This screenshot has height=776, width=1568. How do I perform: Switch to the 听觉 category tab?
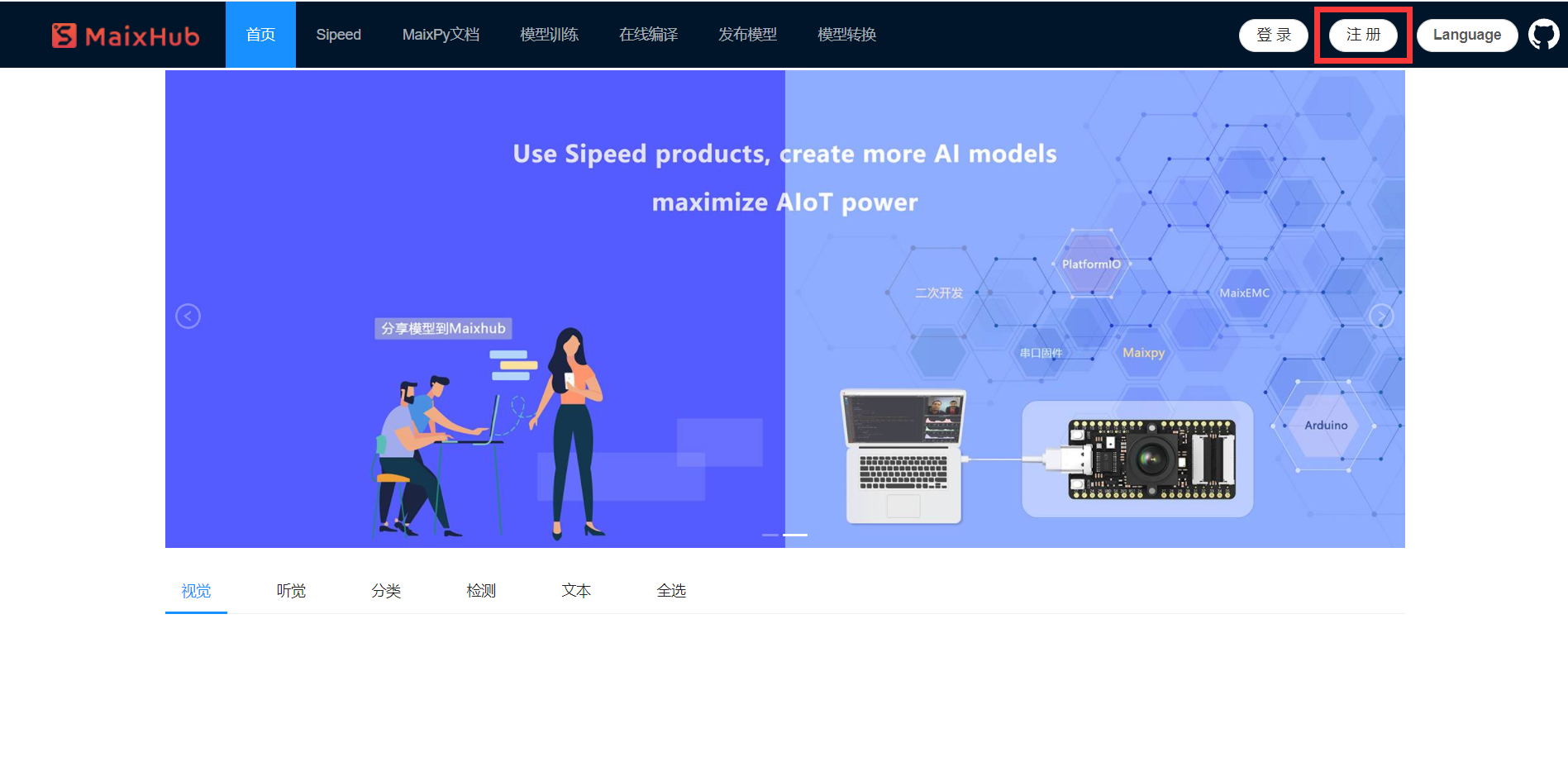[x=291, y=591]
